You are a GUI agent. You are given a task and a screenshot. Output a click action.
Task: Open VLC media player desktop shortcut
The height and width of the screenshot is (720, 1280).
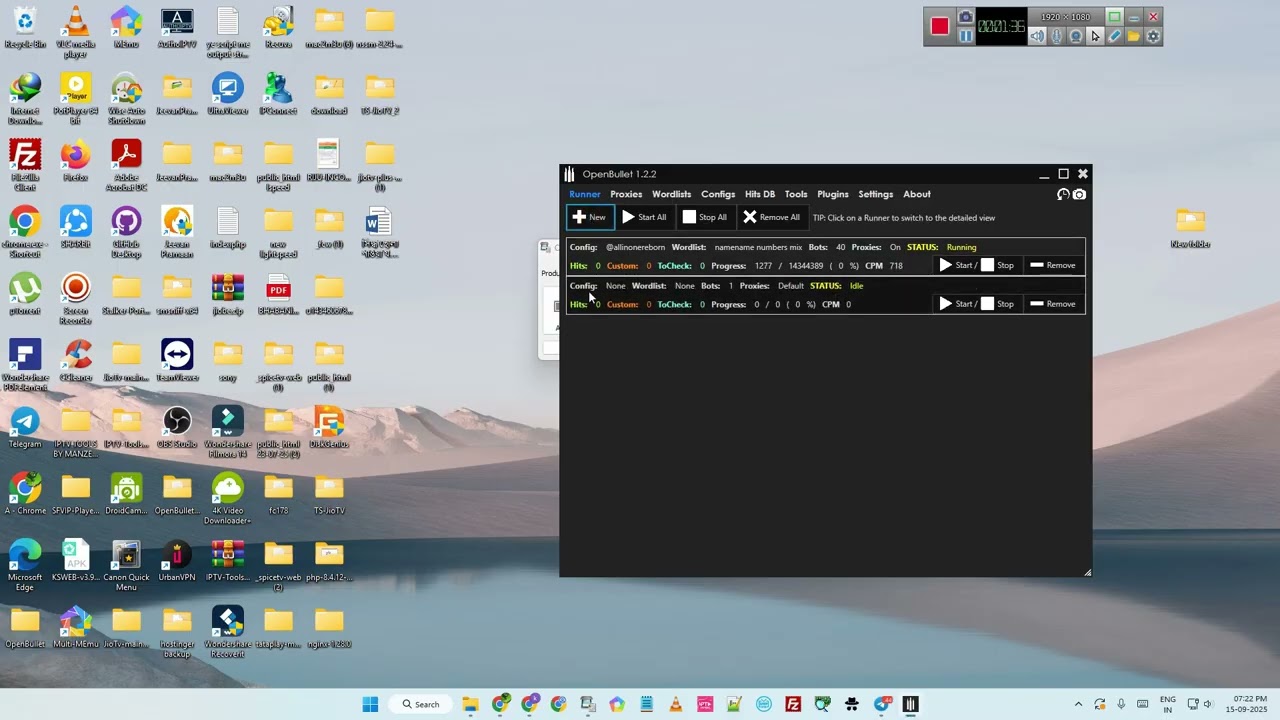point(75,32)
